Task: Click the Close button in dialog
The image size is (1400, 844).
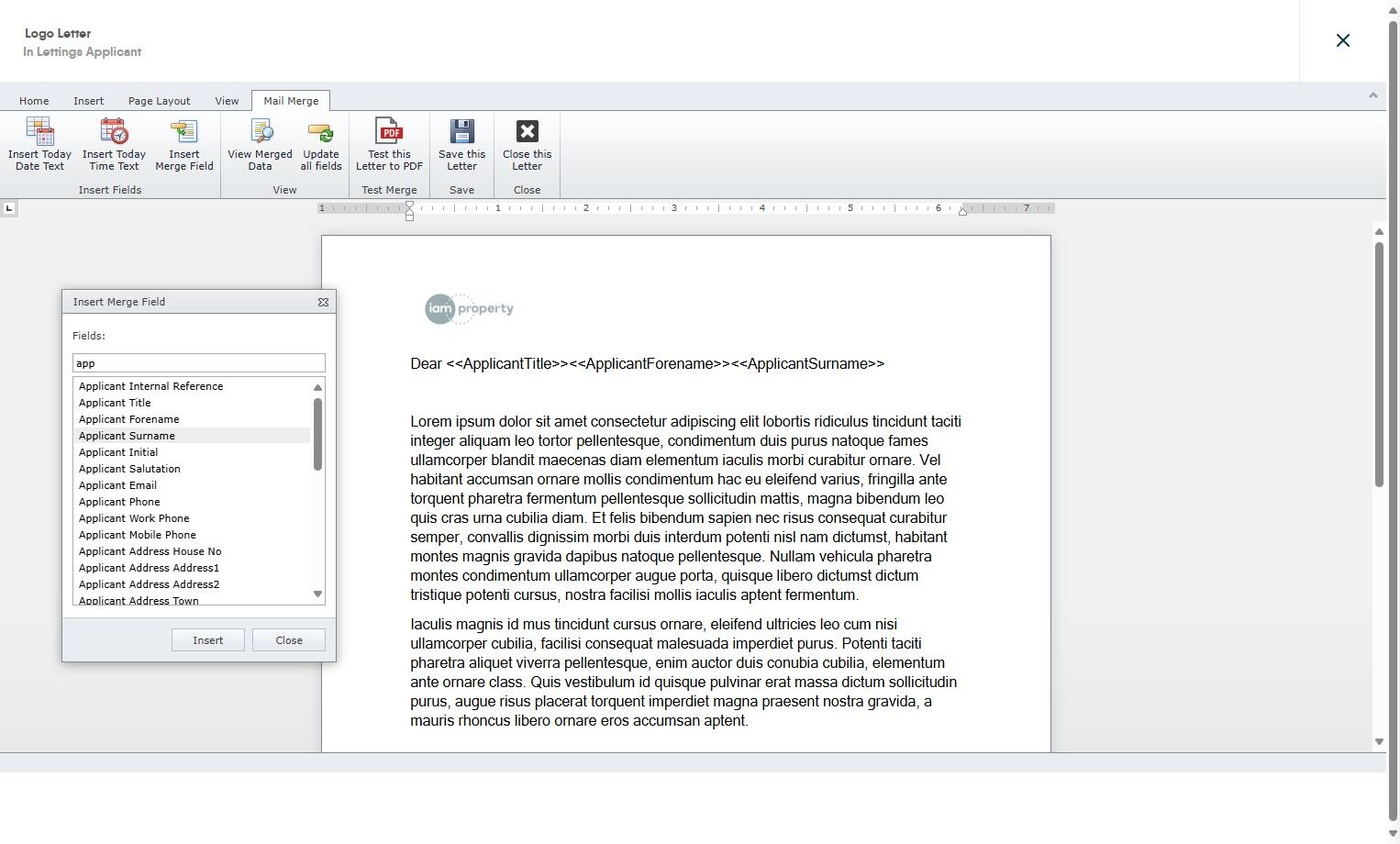Action: (x=289, y=640)
